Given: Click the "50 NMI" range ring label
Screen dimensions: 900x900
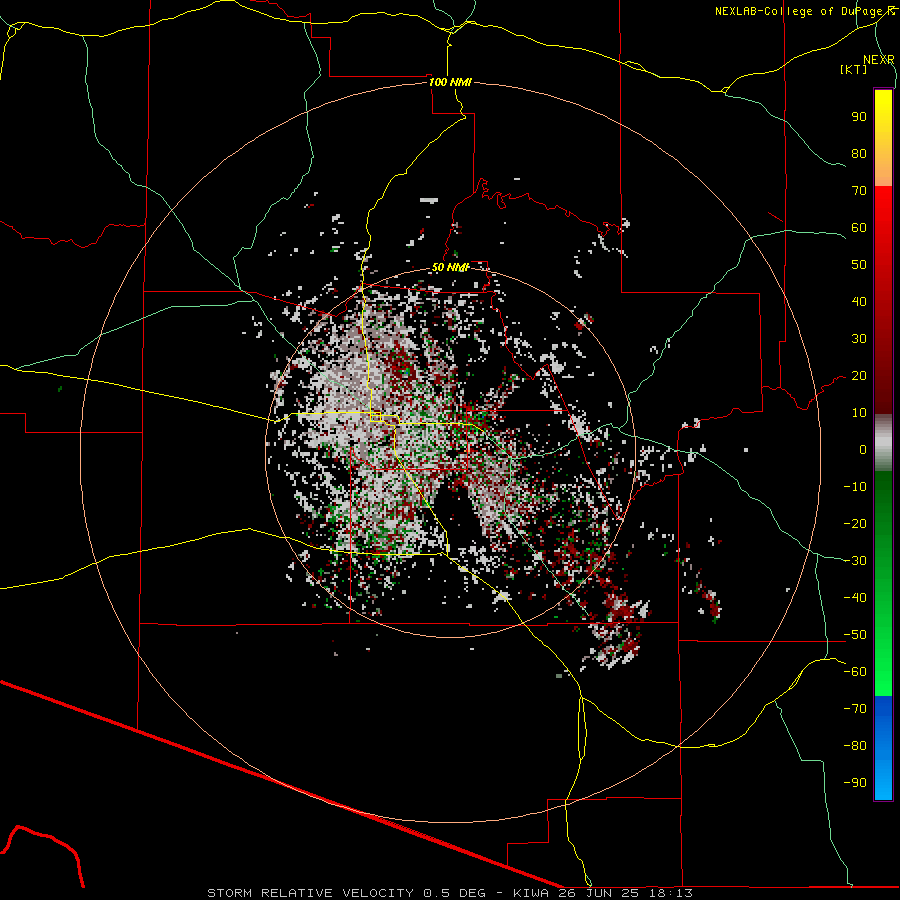Looking at the screenshot, I should point(450,267).
